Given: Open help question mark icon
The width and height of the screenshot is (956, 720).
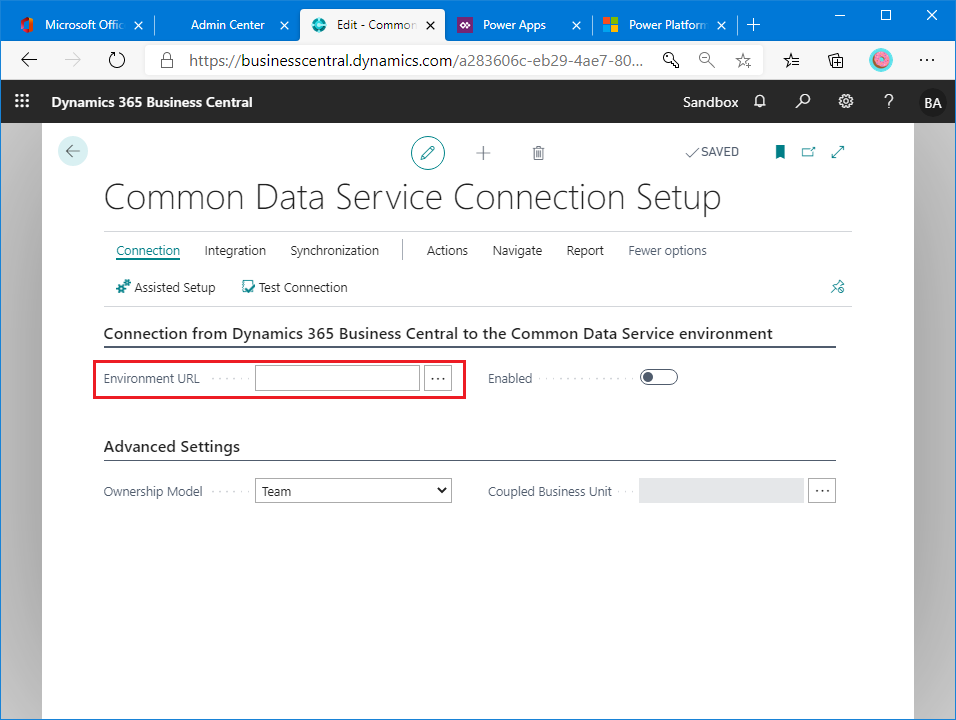Looking at the screenshot, I should (889, 101).
